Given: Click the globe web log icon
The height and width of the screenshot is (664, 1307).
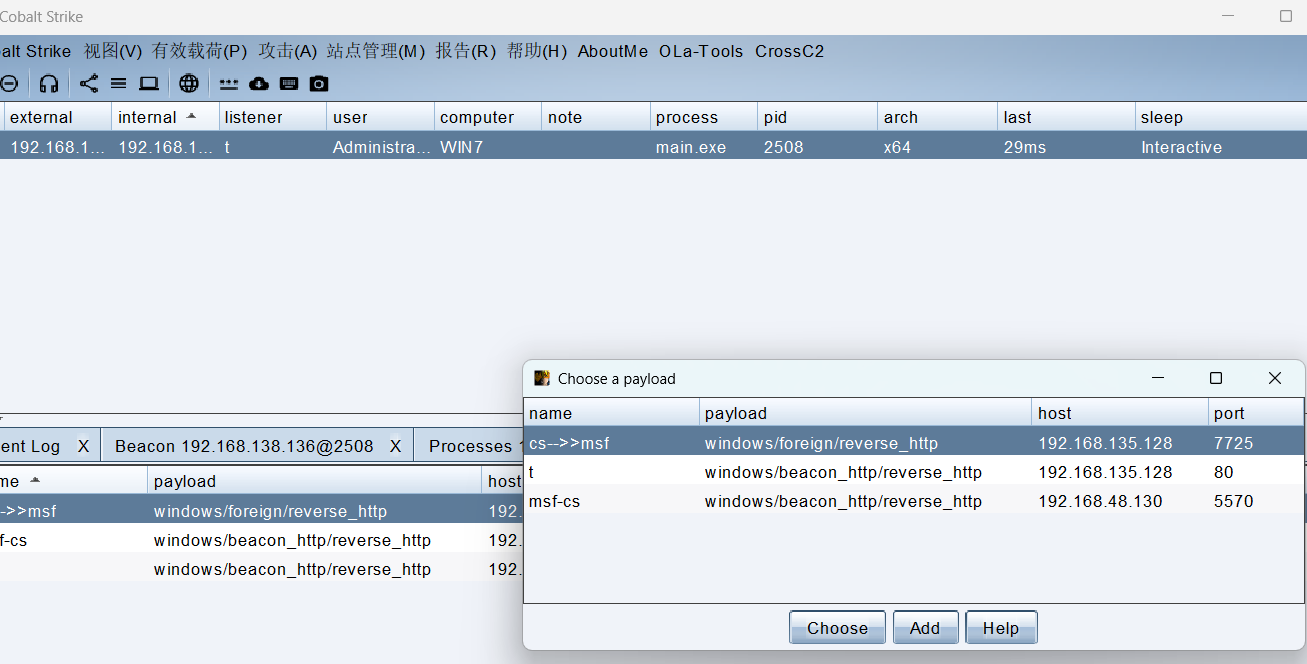Looking at the screenshot, I should [x=189, y=84].
